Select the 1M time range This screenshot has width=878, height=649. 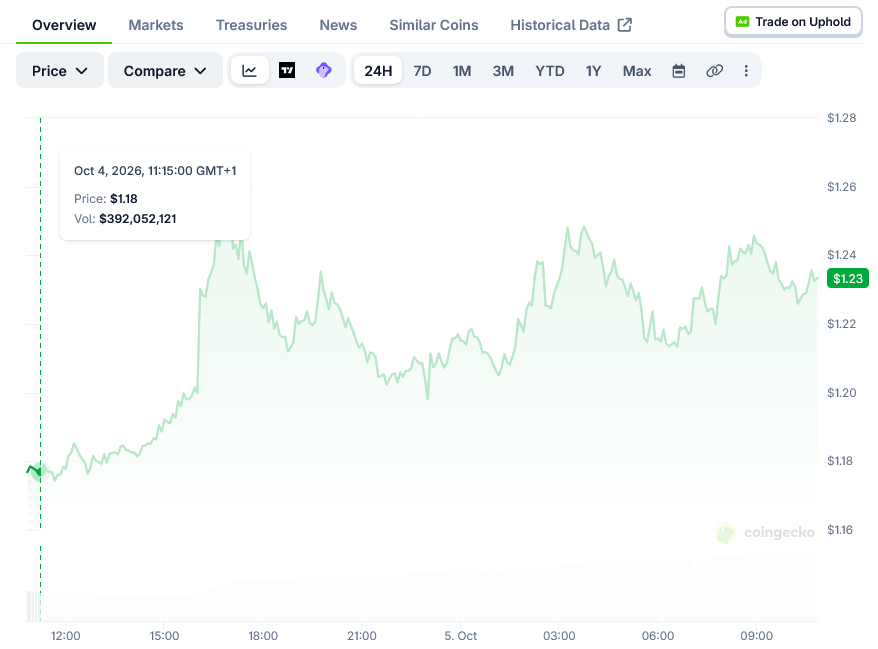pyautogui.click(x=462, y=71)
